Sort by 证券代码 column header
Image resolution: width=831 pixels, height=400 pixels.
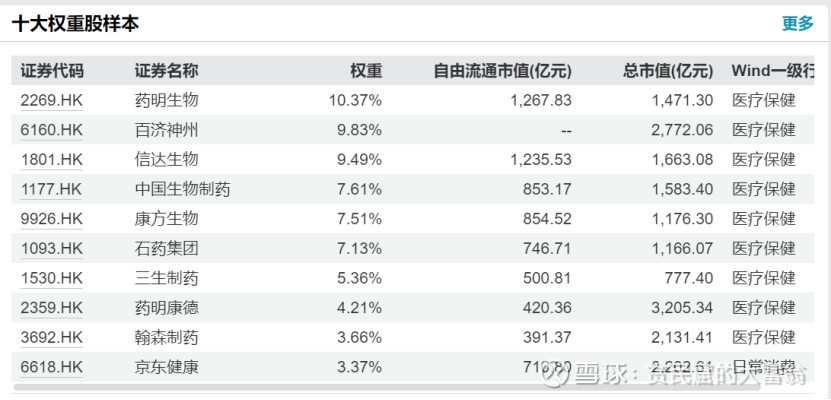pyautogui.click(x=52, y=71)
